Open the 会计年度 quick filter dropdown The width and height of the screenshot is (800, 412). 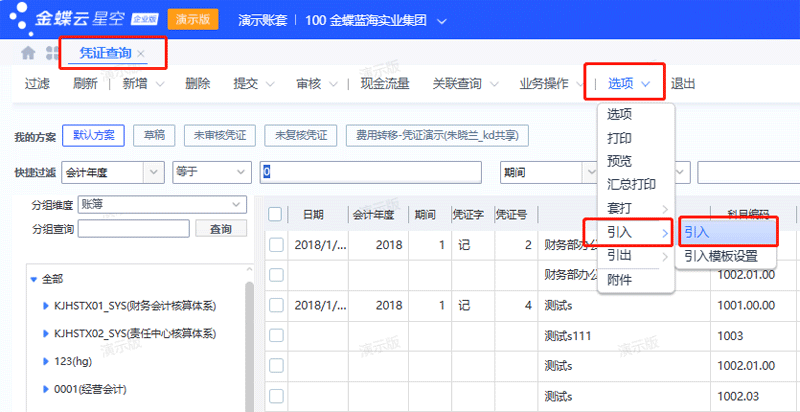tap(154, 172)
